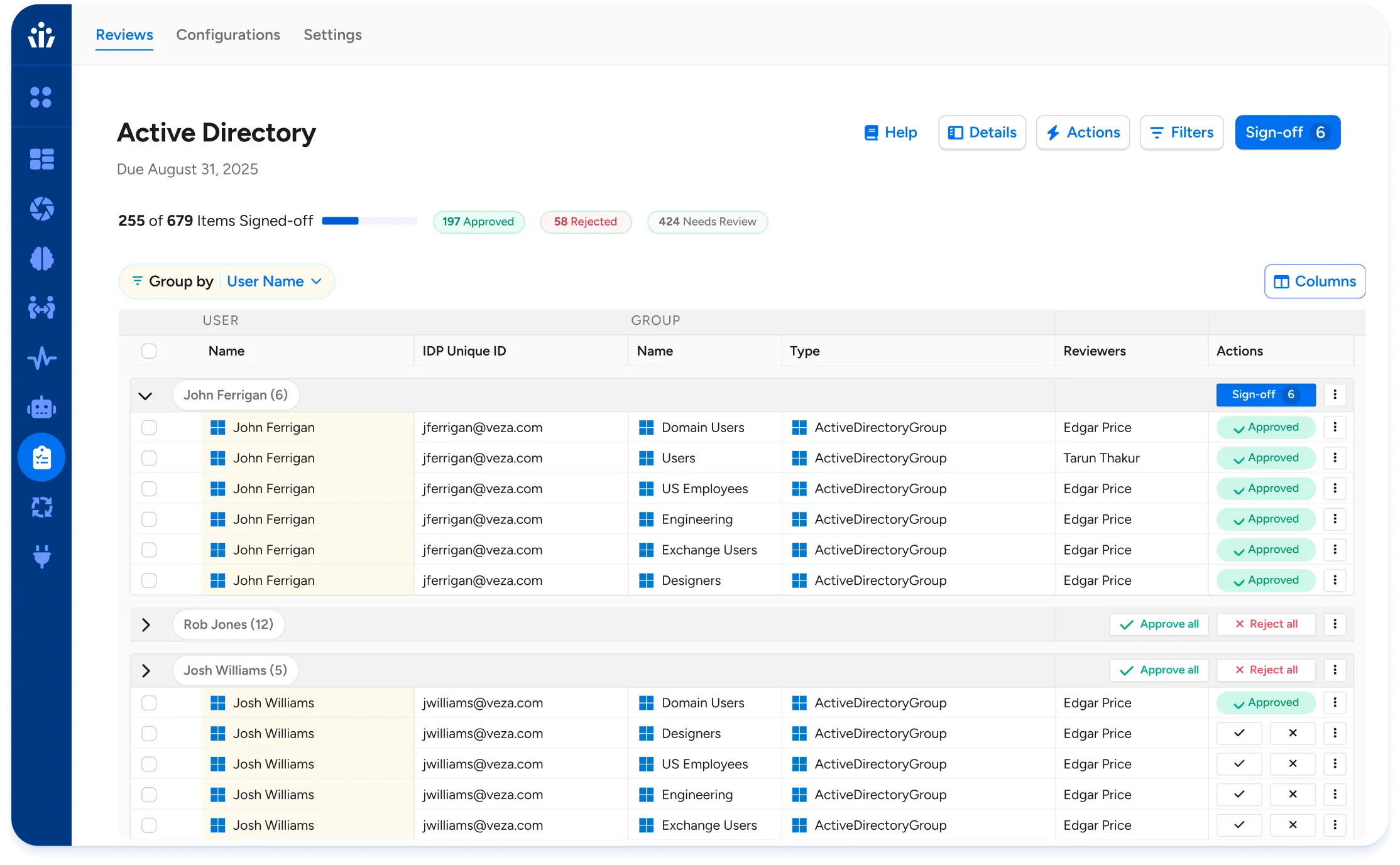
Task: Approve Josh Williams US Employees row checkmark
Action: pyautogui.click(x=1239, y=764)
